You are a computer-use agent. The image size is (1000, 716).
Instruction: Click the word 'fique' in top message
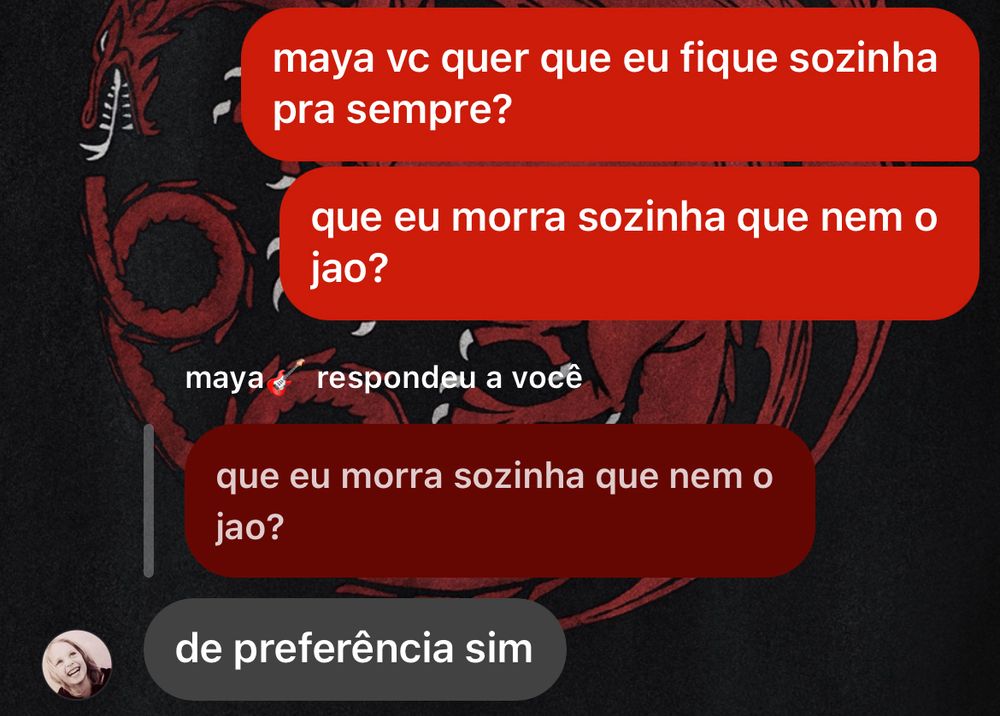click(x=728, y=58)
